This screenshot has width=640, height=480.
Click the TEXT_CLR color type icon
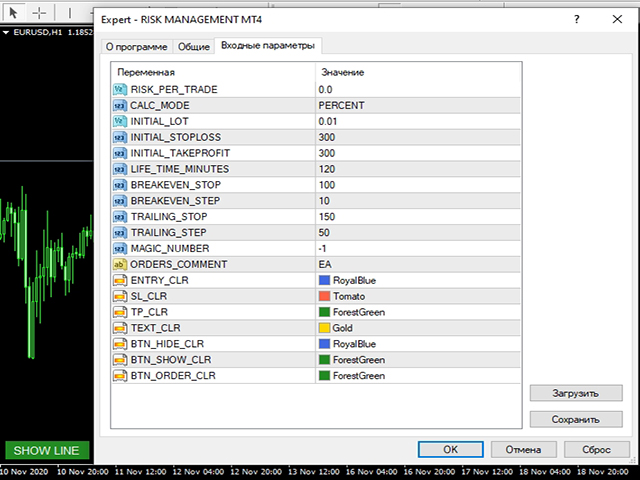click(x=120, y=328)
